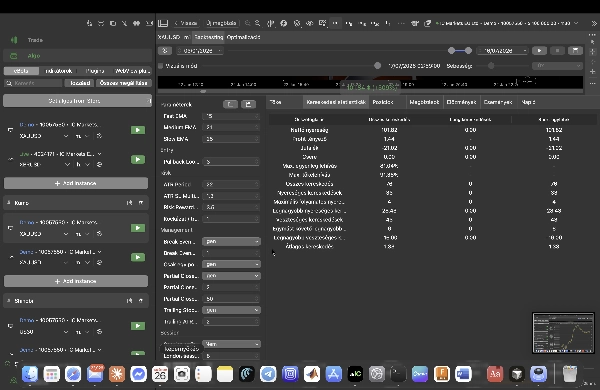Image resolution: width=600 pixels, height=390 pixels.
Task: Adjust the backtest date range slider handle
Action: pos(452,51)
